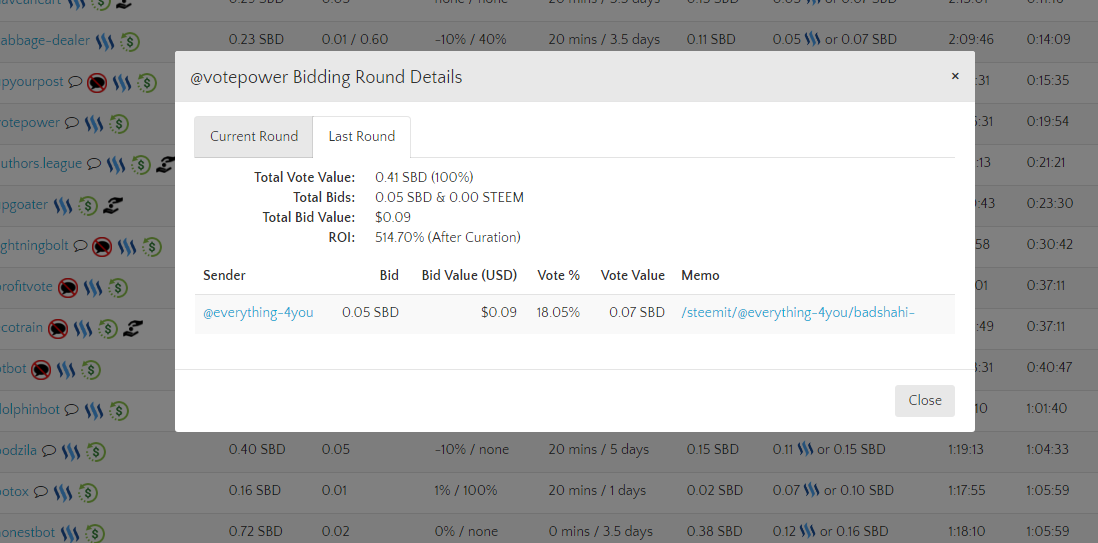This screenshot has width=1098, height=543.
Task: Click the "1:01:40" time in the dolphinbot row
Action: click(x=1047, y=408)
